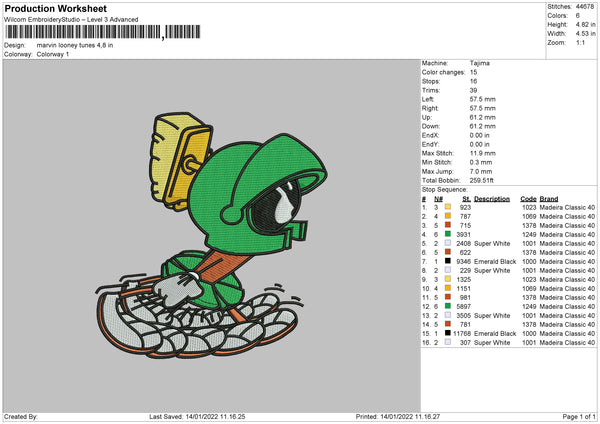Screen dimensions: 600x424
Task: Select the green swatch in stop row 4
Action: (447, 234)
